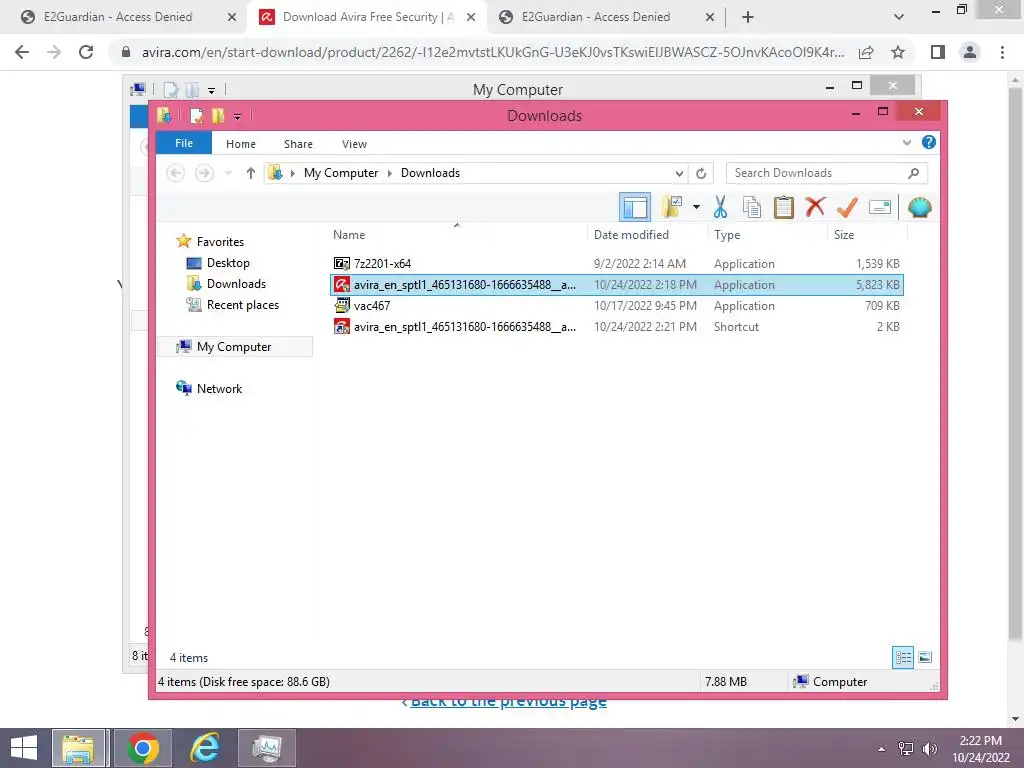The width and height of the screenshot is (1024, 768).
Task: Select the vac467 file
Action: coord(372,306)
